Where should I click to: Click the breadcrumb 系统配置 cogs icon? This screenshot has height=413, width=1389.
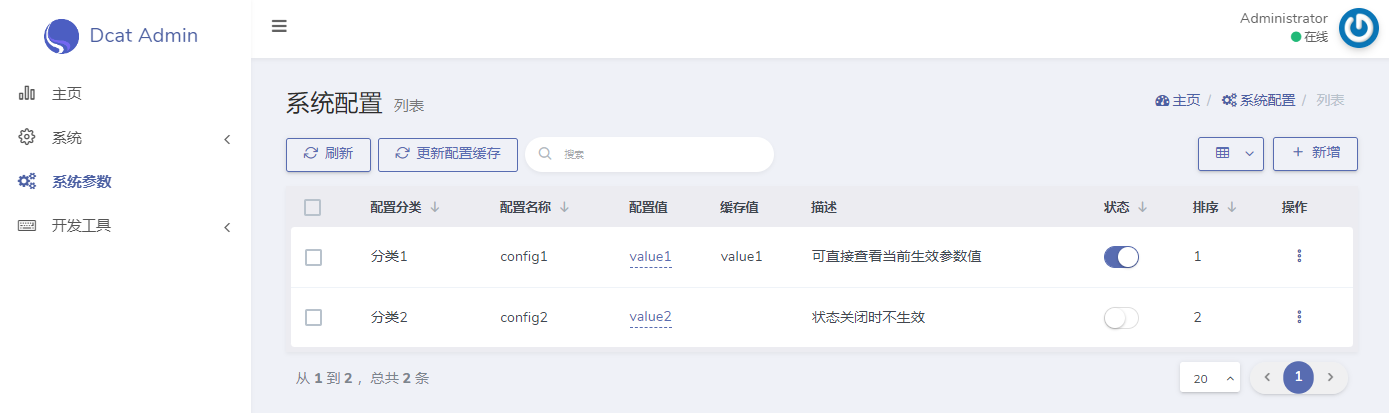coord(1230,100)
